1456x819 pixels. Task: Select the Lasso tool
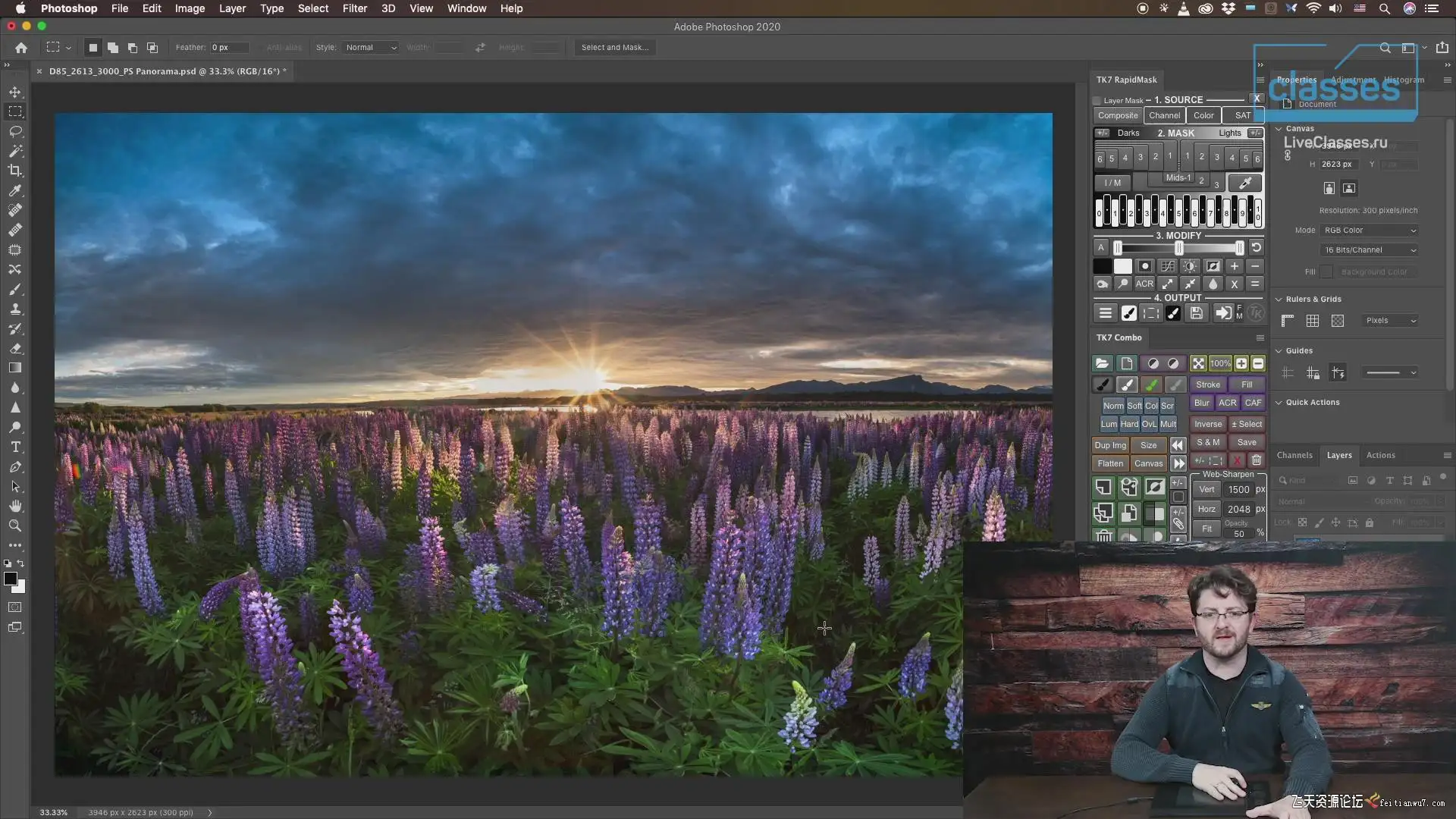15,131
